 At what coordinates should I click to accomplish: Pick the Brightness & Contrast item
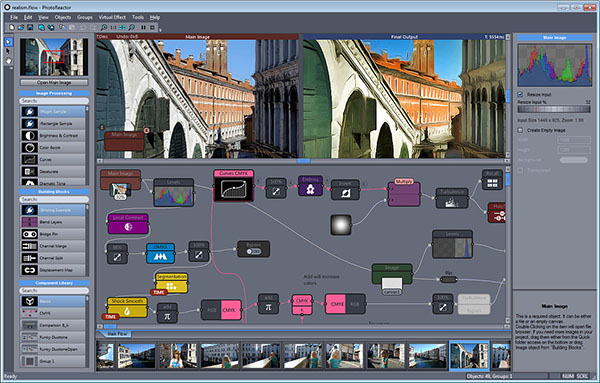(x=53, y=135)
